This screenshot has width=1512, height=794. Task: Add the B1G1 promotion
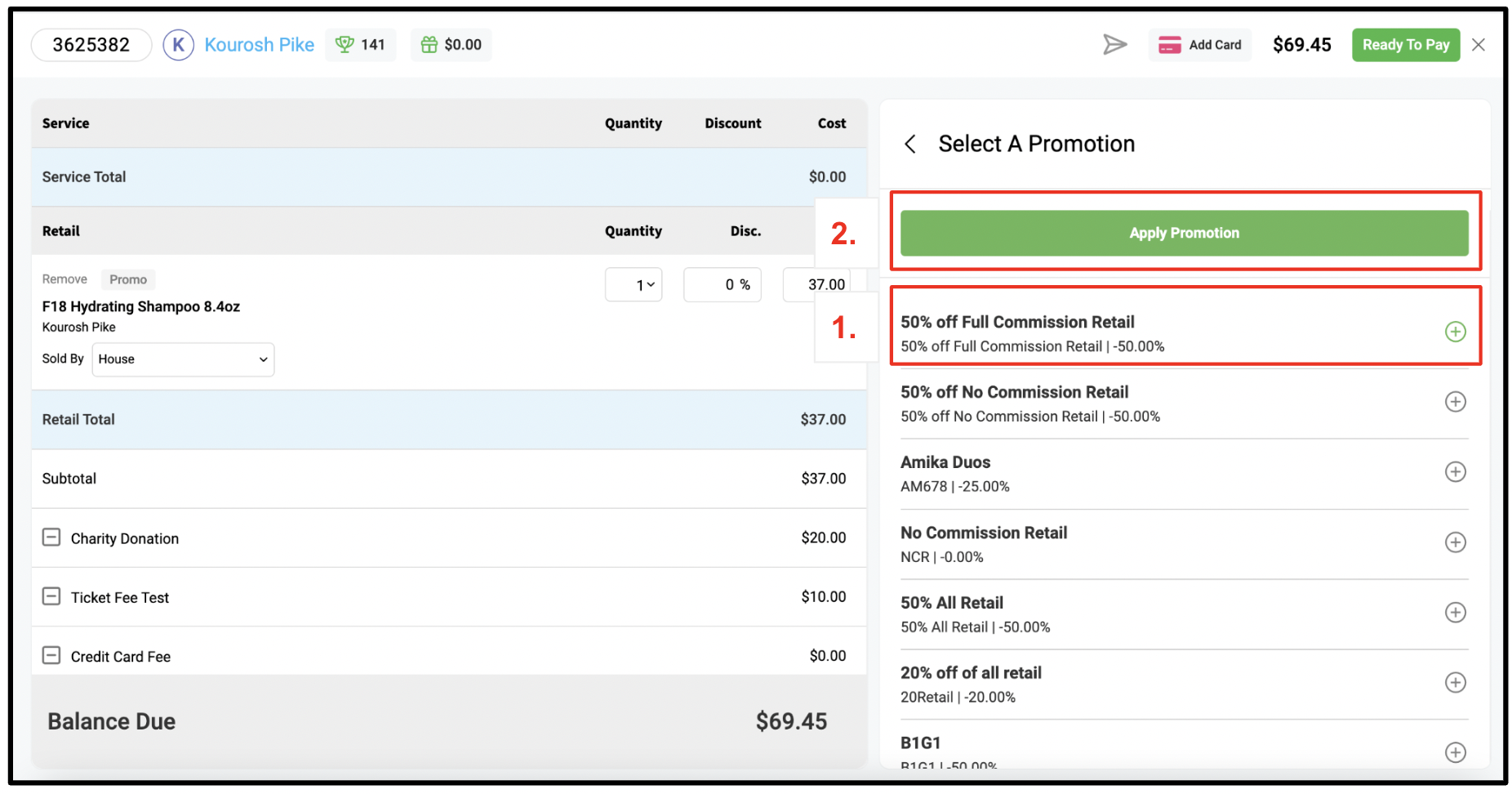coord(1455,752)
